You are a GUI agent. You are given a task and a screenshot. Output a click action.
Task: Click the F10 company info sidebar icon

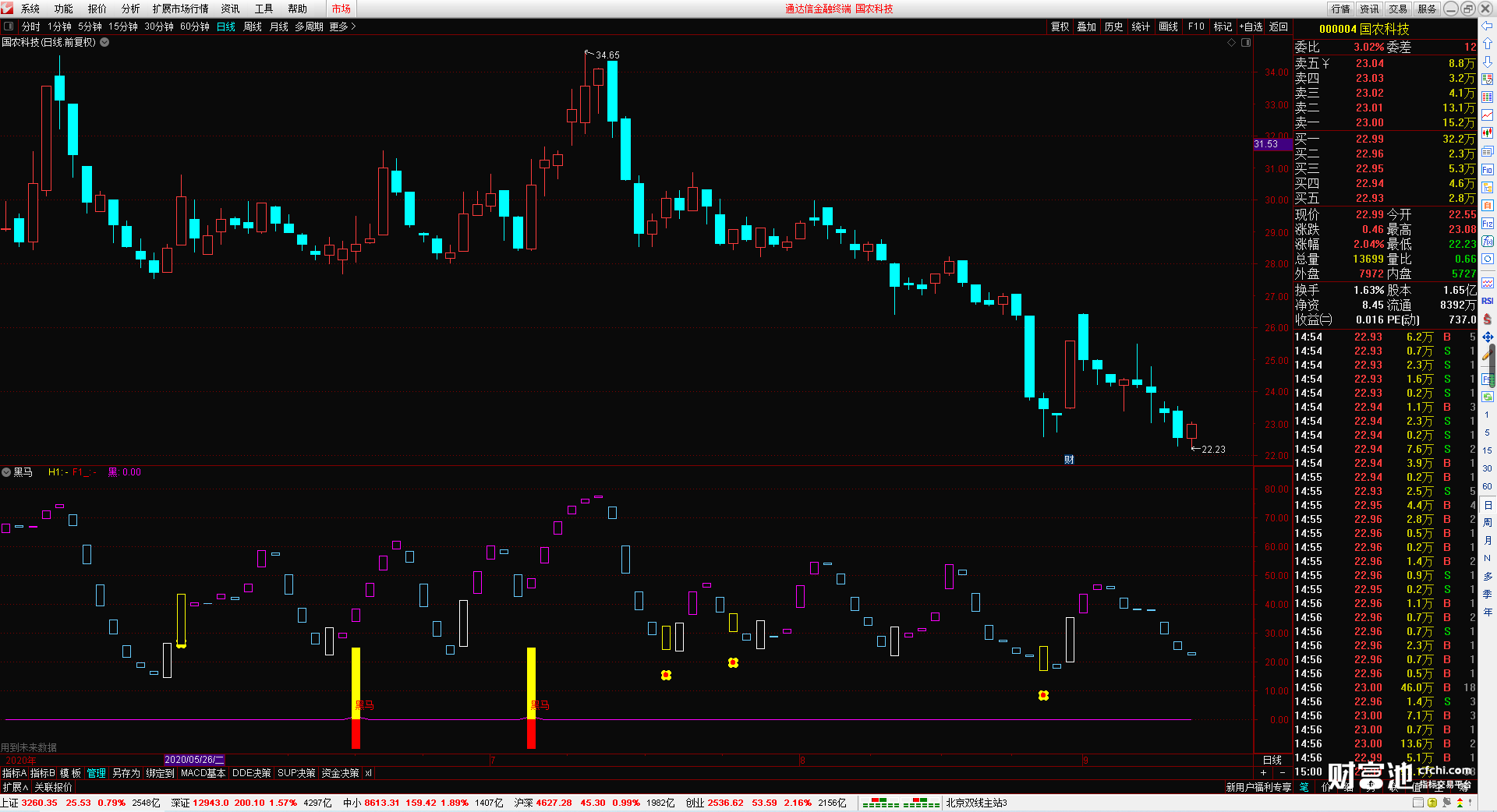(1488, 169)
